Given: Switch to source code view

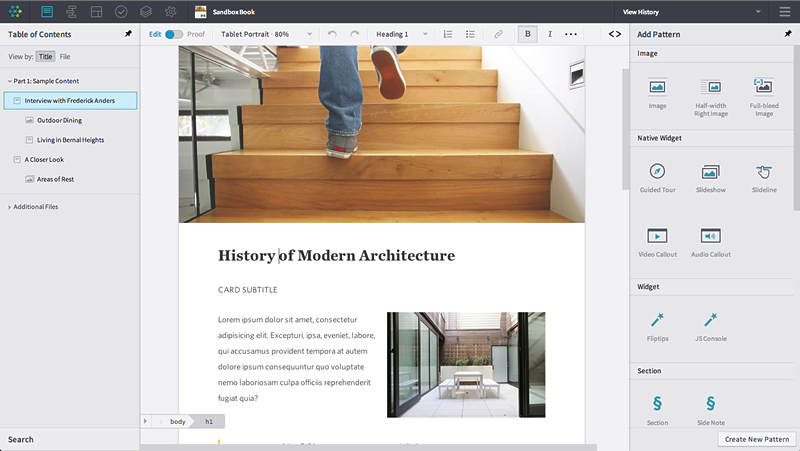Looking at the screenshot, I should [615, 34].
